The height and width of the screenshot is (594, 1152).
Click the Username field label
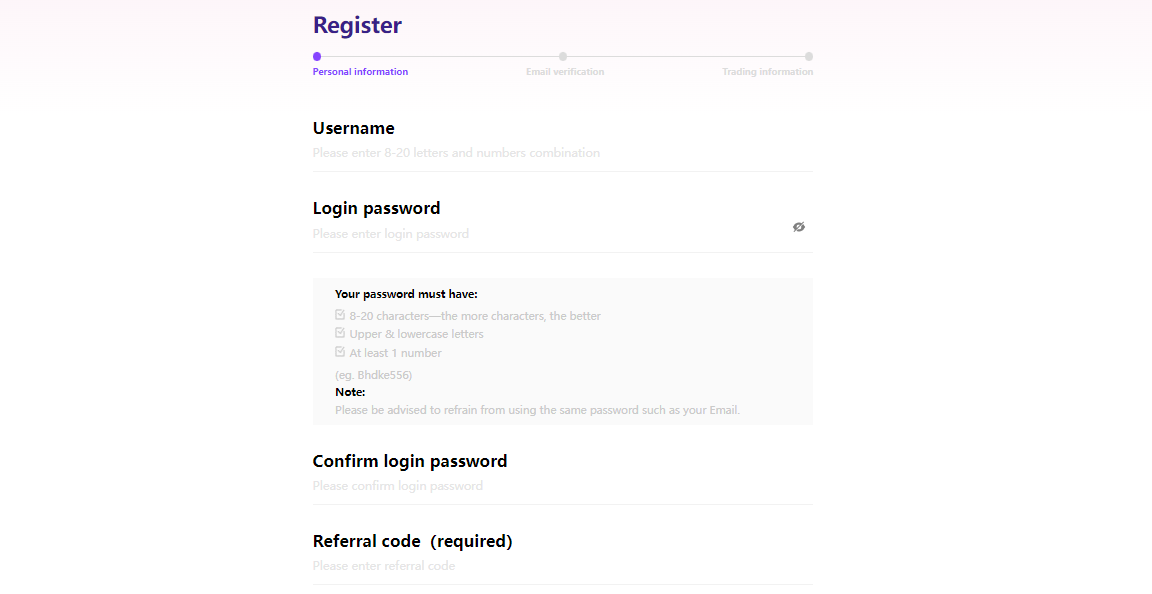353,128
